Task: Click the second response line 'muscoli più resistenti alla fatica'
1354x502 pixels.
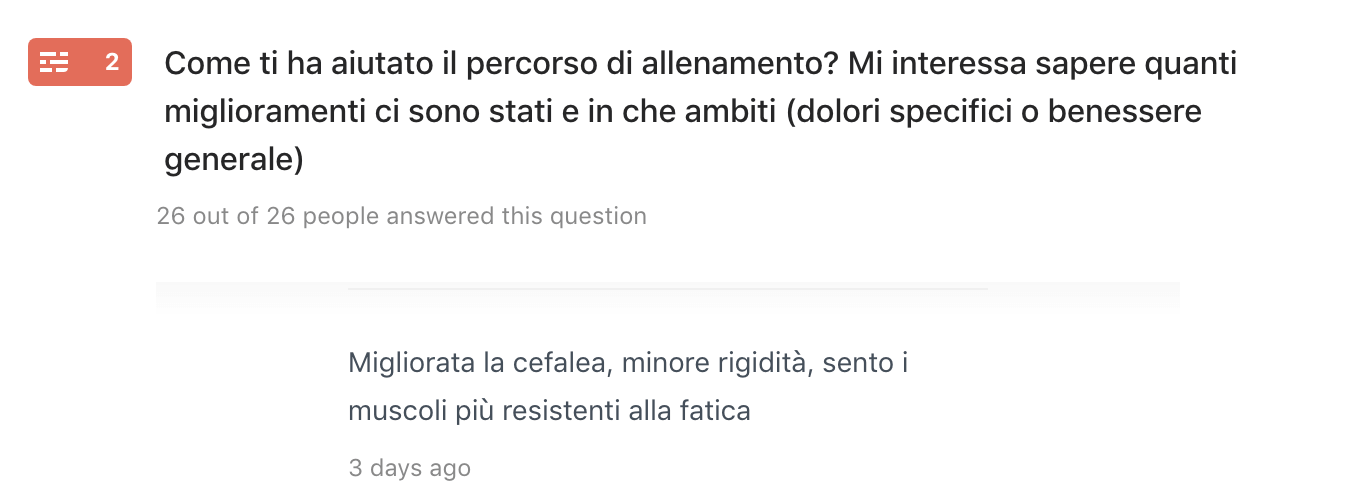Action: click(549, 410)
